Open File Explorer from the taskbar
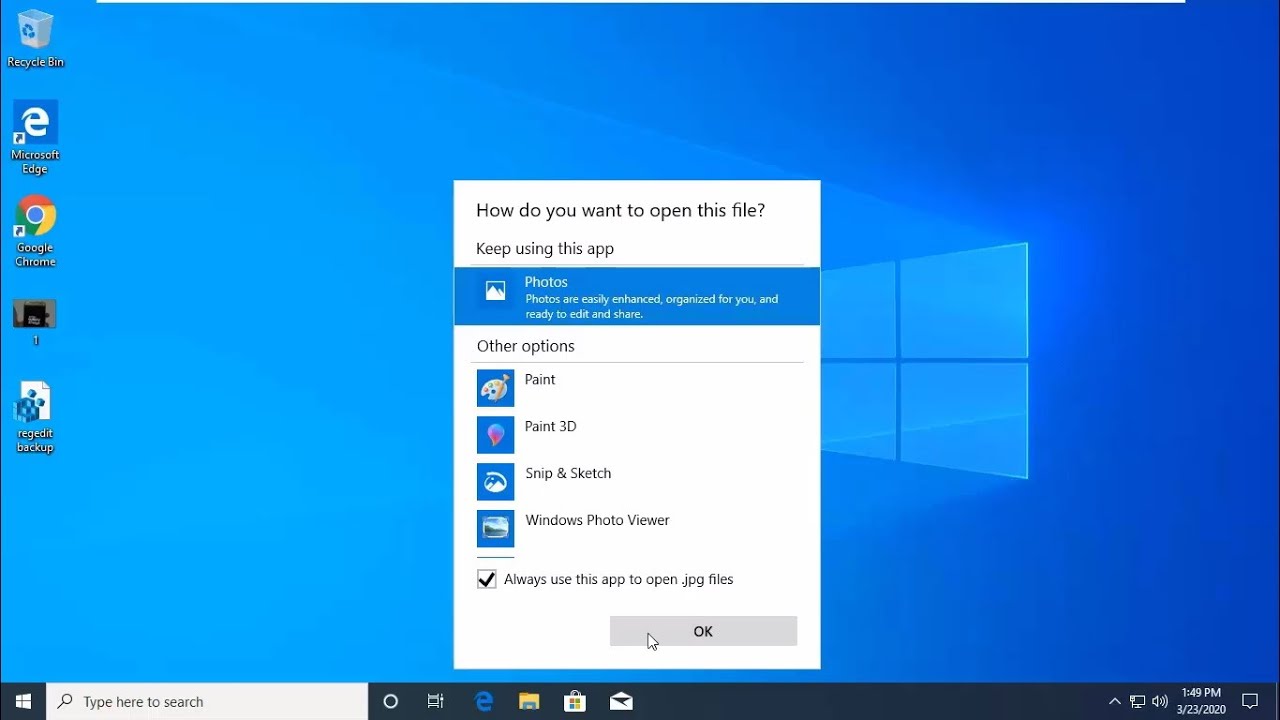Viewport: 1280px width, 720px height. 529,701
